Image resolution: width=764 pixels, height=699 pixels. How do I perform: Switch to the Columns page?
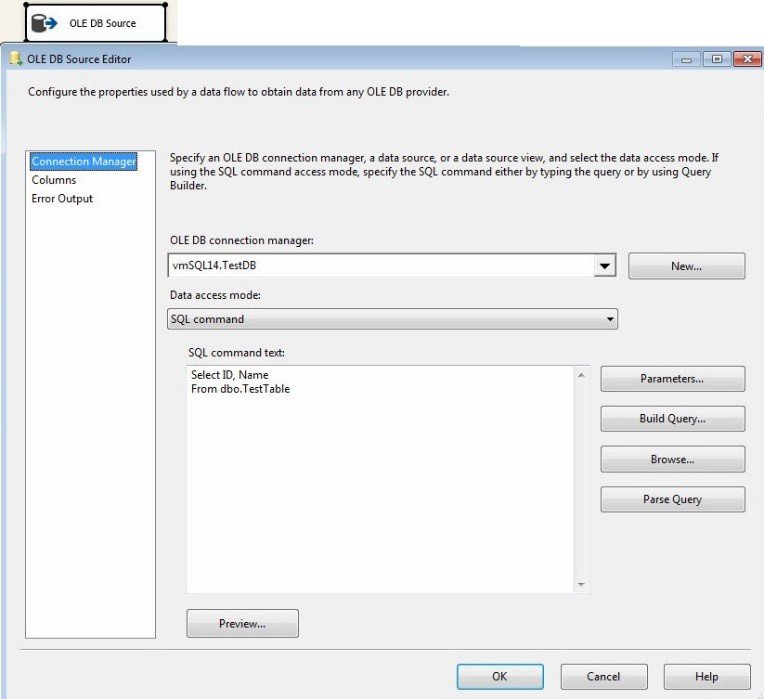(54, 180)
